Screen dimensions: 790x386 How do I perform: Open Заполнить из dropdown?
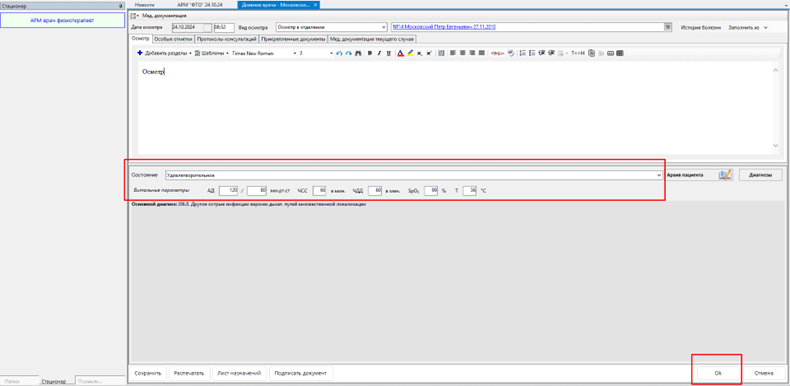pyautogui.click(x=748, y=27)
